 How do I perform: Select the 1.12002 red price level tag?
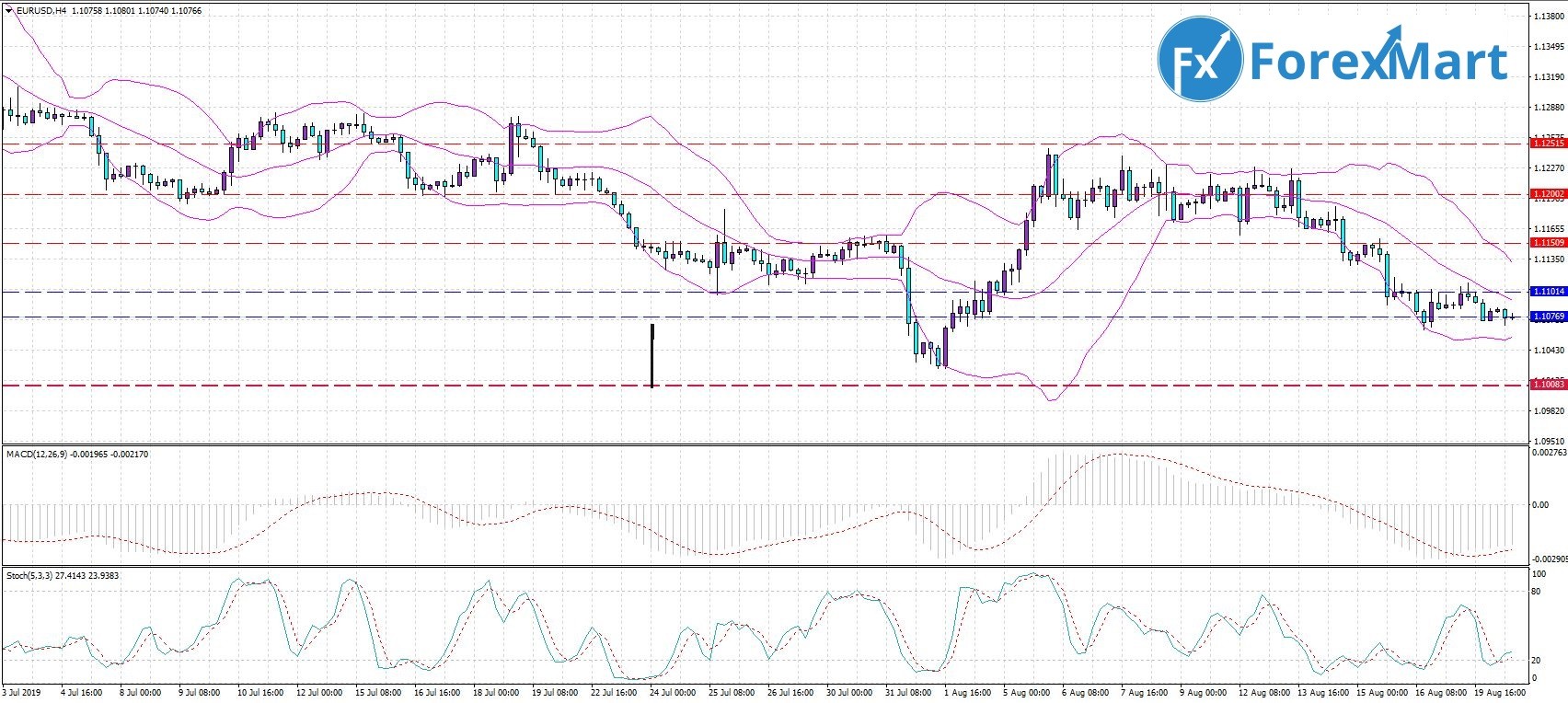pyautogui.click(x=1547, y=194)
